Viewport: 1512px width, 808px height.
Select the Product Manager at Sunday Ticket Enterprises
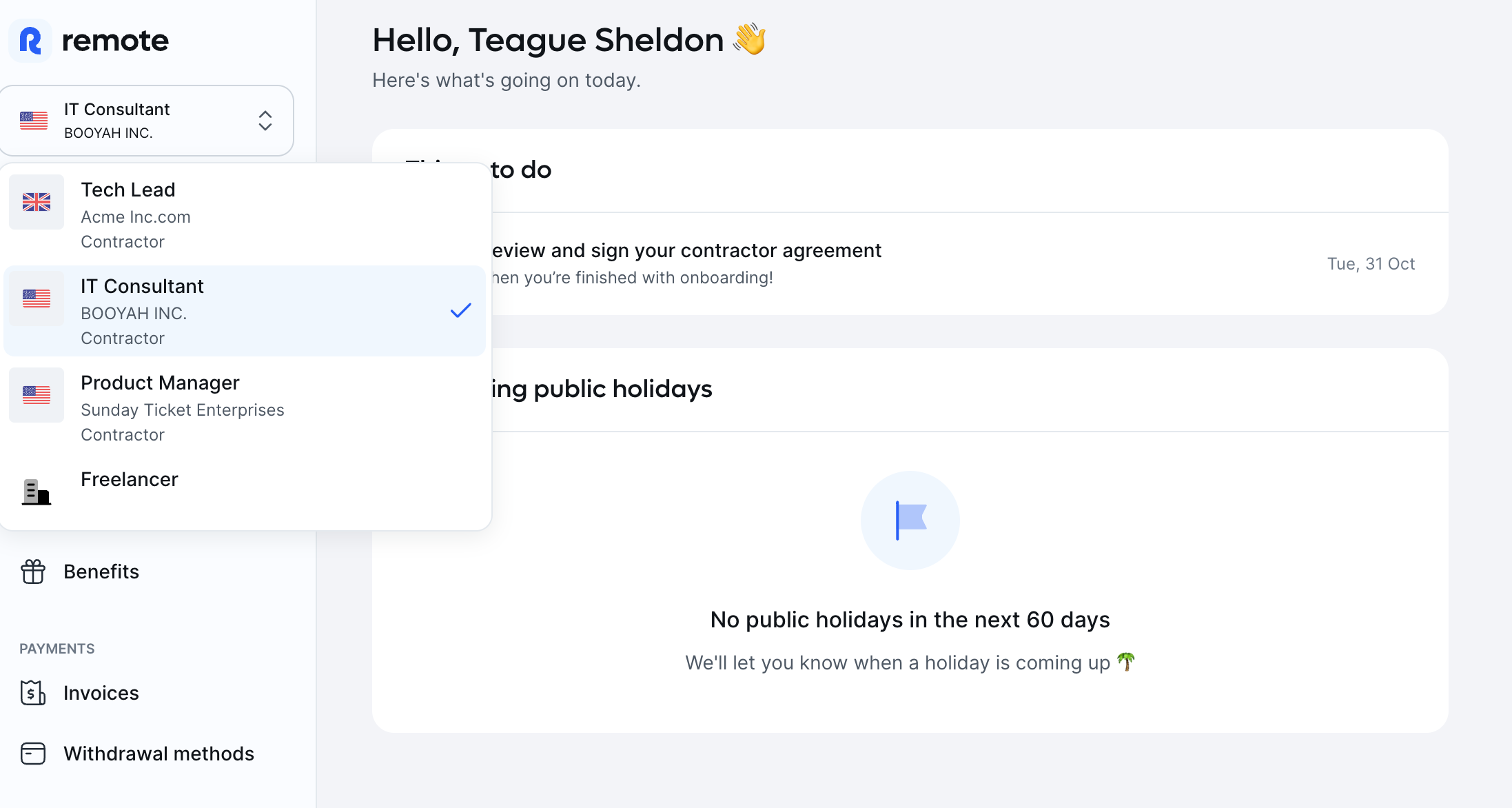[245, 408]
